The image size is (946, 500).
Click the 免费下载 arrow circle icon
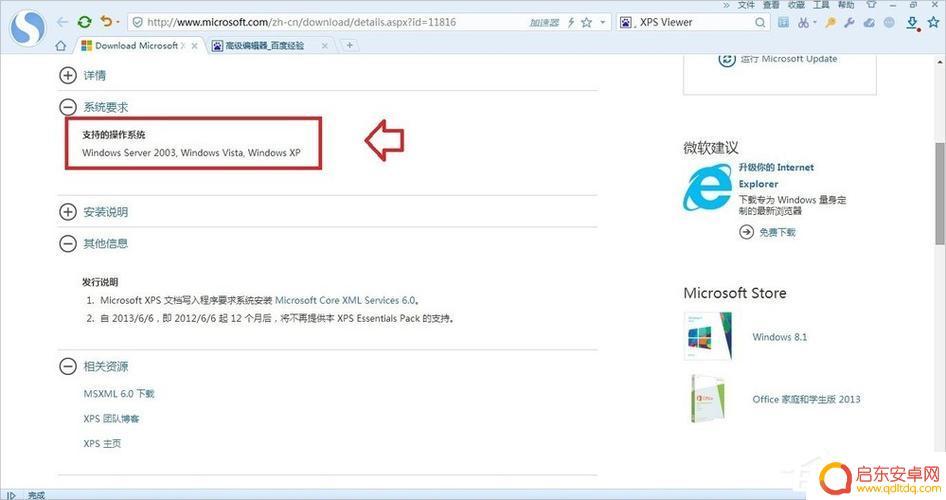pos(746,232)
